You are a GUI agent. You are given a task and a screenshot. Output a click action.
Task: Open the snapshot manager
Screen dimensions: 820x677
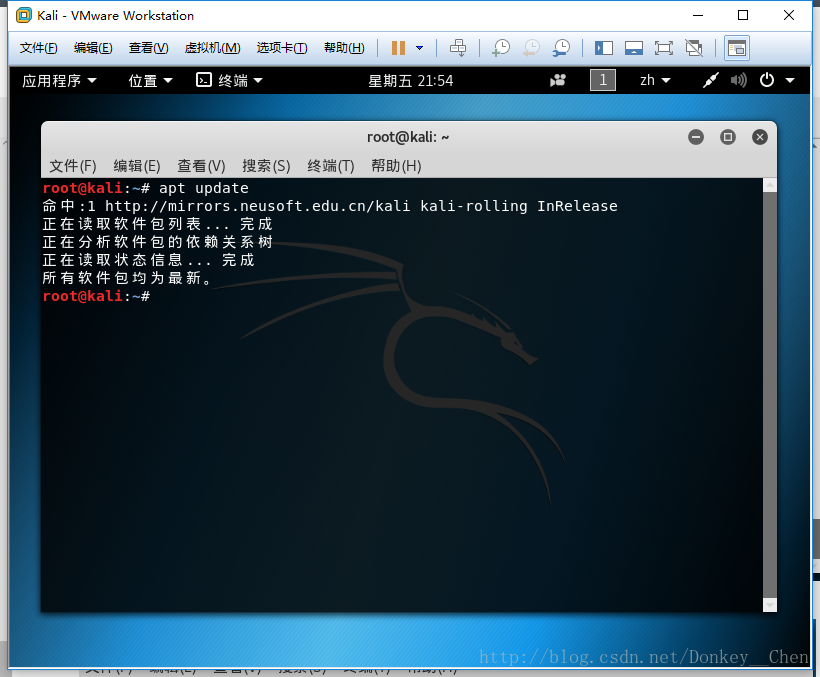coord(561,48)
